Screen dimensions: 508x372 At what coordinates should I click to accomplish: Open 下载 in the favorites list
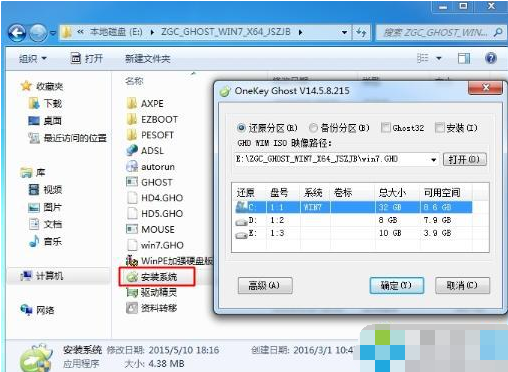click(45, 104)
